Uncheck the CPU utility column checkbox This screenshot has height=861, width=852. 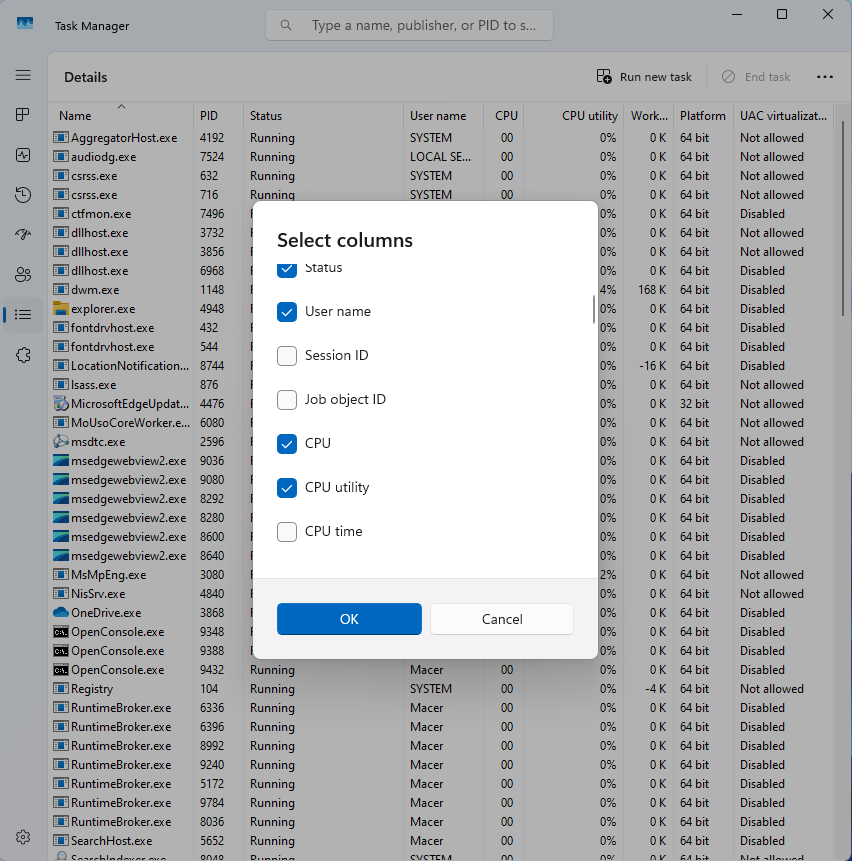click(x=287, y=488)
